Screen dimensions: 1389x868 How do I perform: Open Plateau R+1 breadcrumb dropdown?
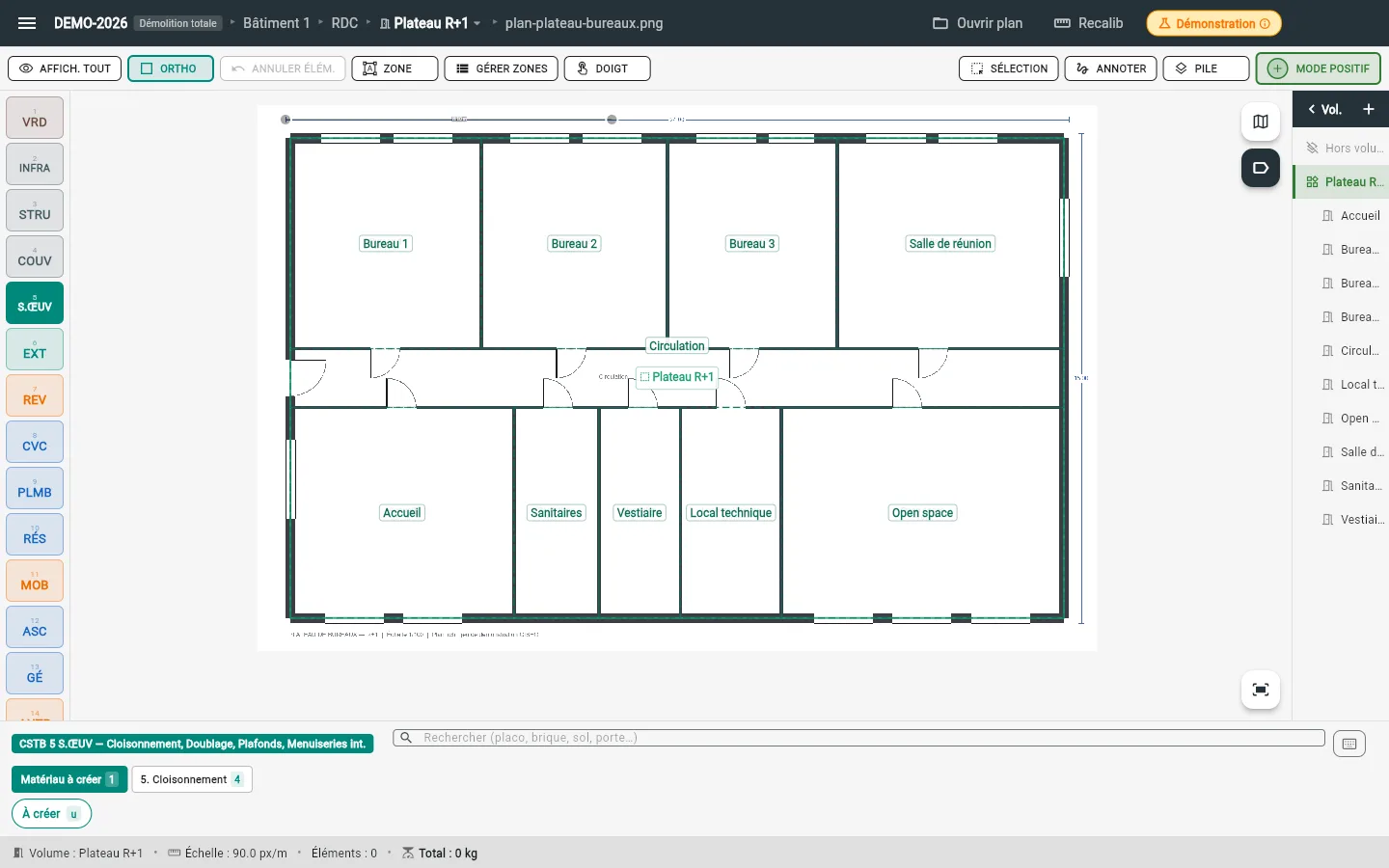point(430,23)
